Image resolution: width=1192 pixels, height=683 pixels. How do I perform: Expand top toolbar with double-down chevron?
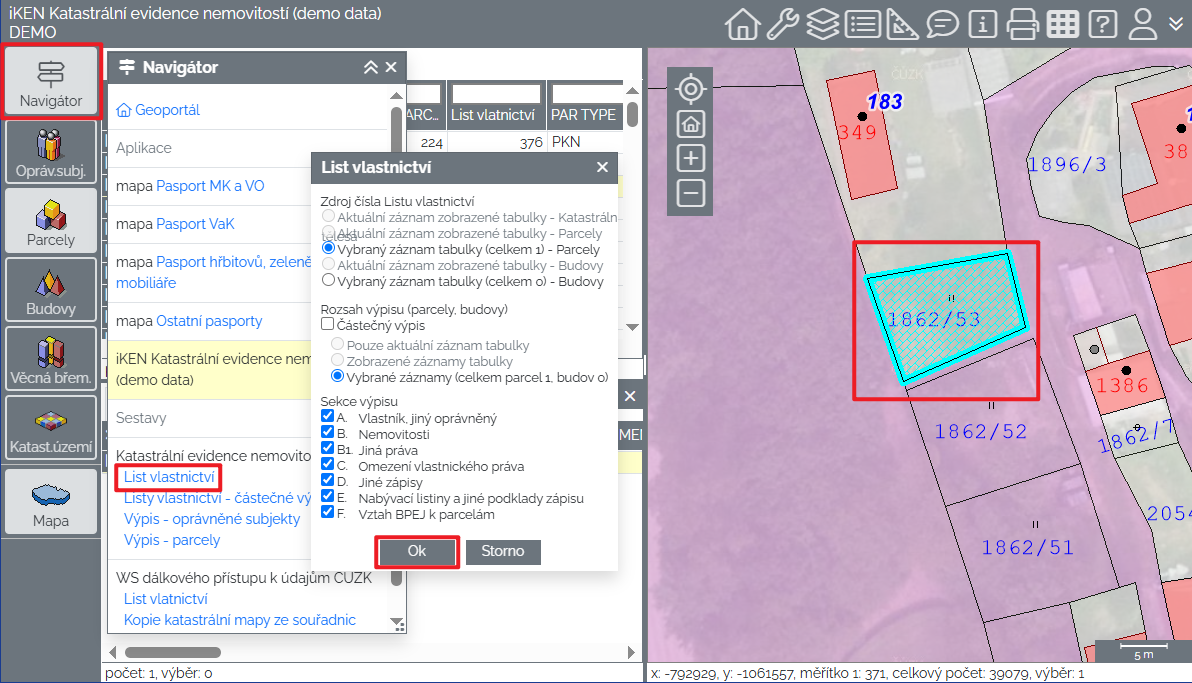1176,22
